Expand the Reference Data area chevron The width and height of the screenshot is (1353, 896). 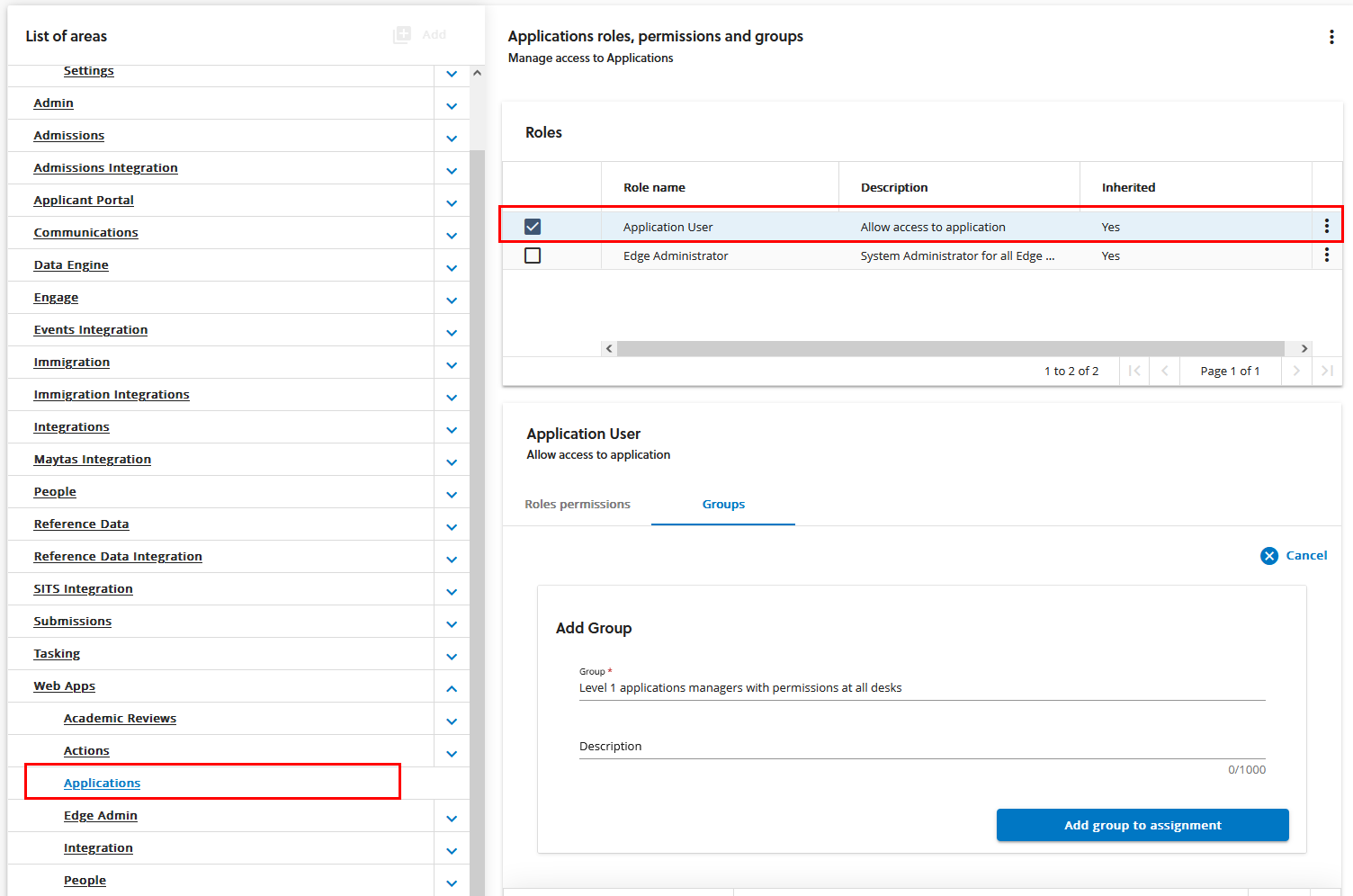pyautogui.click(x=452, y=527)
